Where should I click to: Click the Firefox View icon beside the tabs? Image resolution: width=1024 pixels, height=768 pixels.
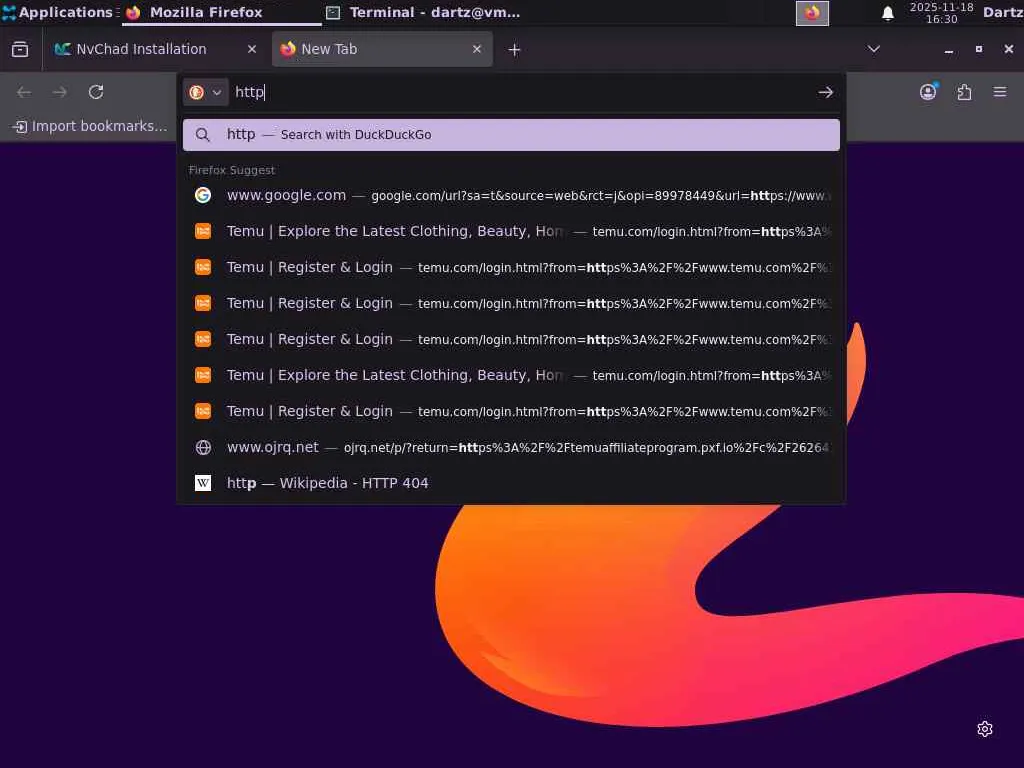(20, 49)
